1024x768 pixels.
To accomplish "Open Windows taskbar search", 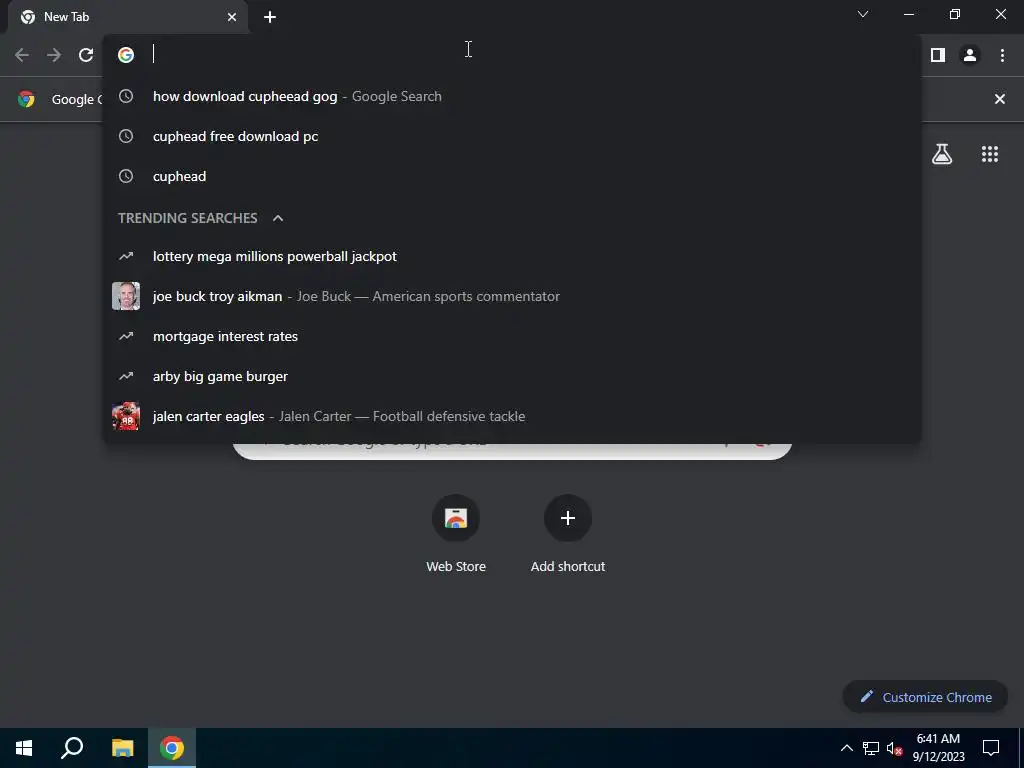I will point(72,748).
